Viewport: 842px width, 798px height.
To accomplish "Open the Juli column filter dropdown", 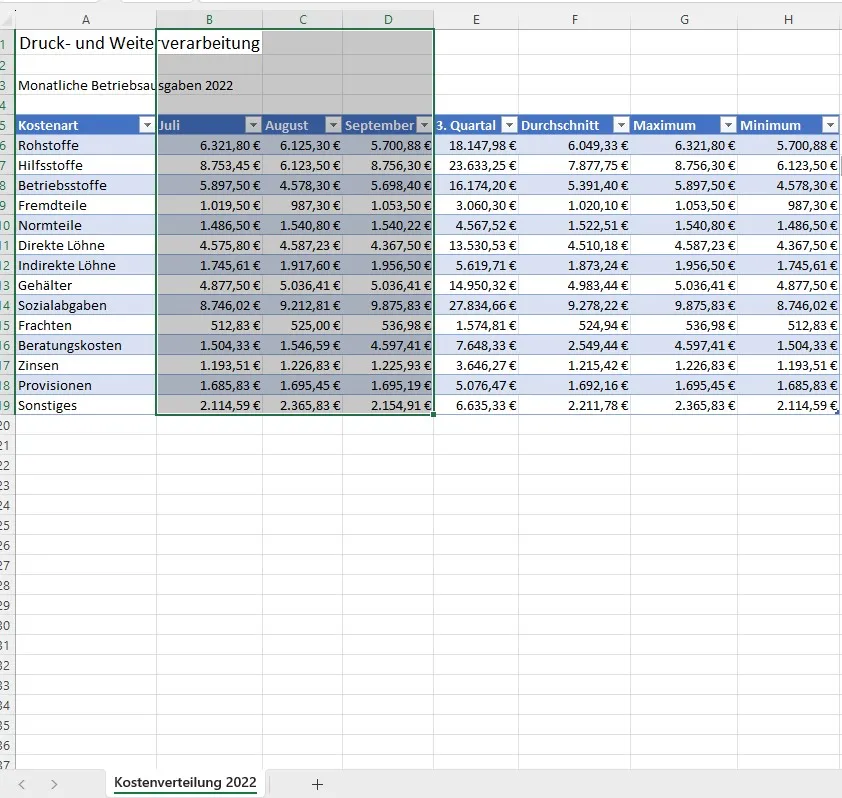I will point(252,125).
